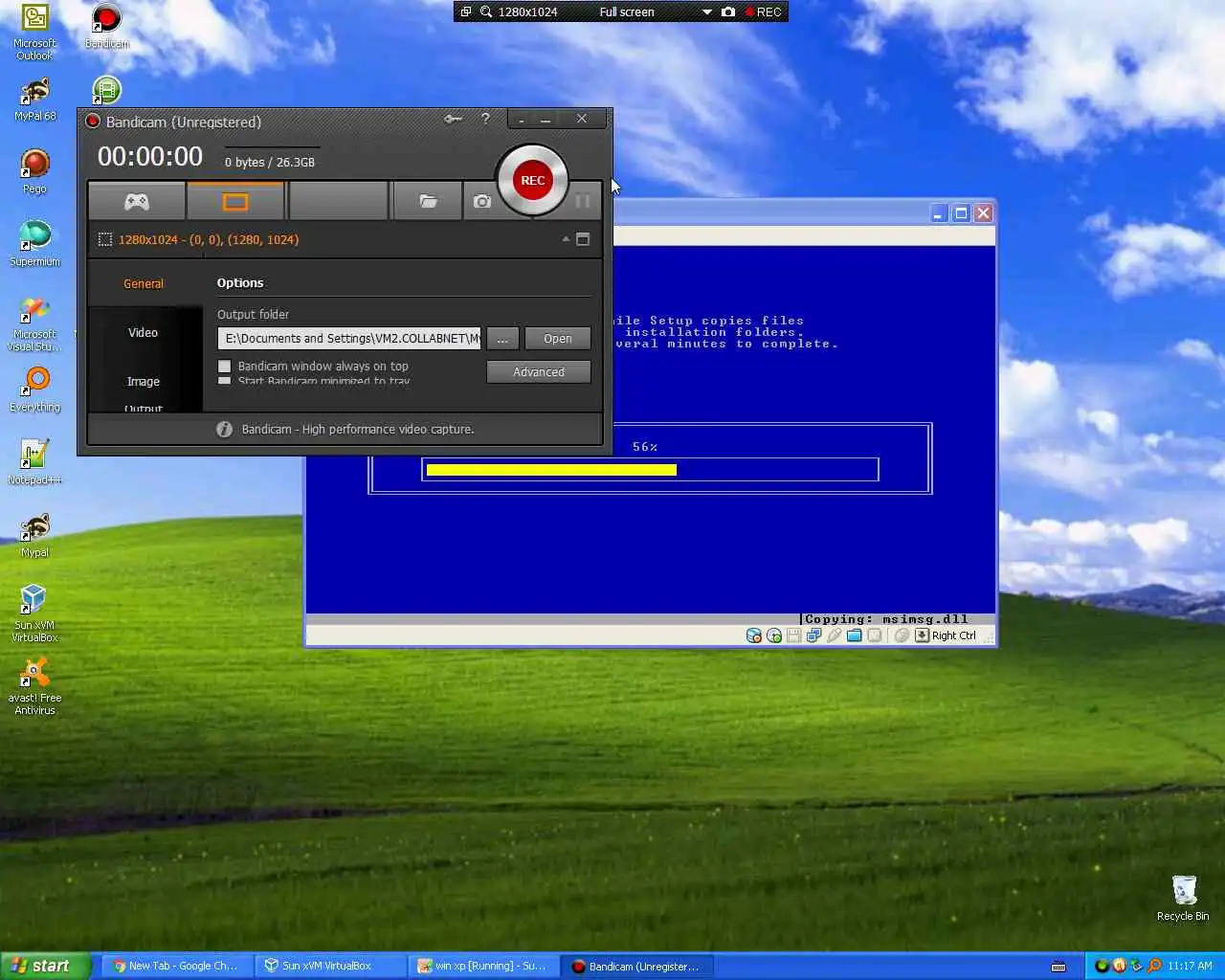Screen dimensions: 1225x980
Task: Select Microsoft Outlook desktop icon
Action: pos(34,32)
